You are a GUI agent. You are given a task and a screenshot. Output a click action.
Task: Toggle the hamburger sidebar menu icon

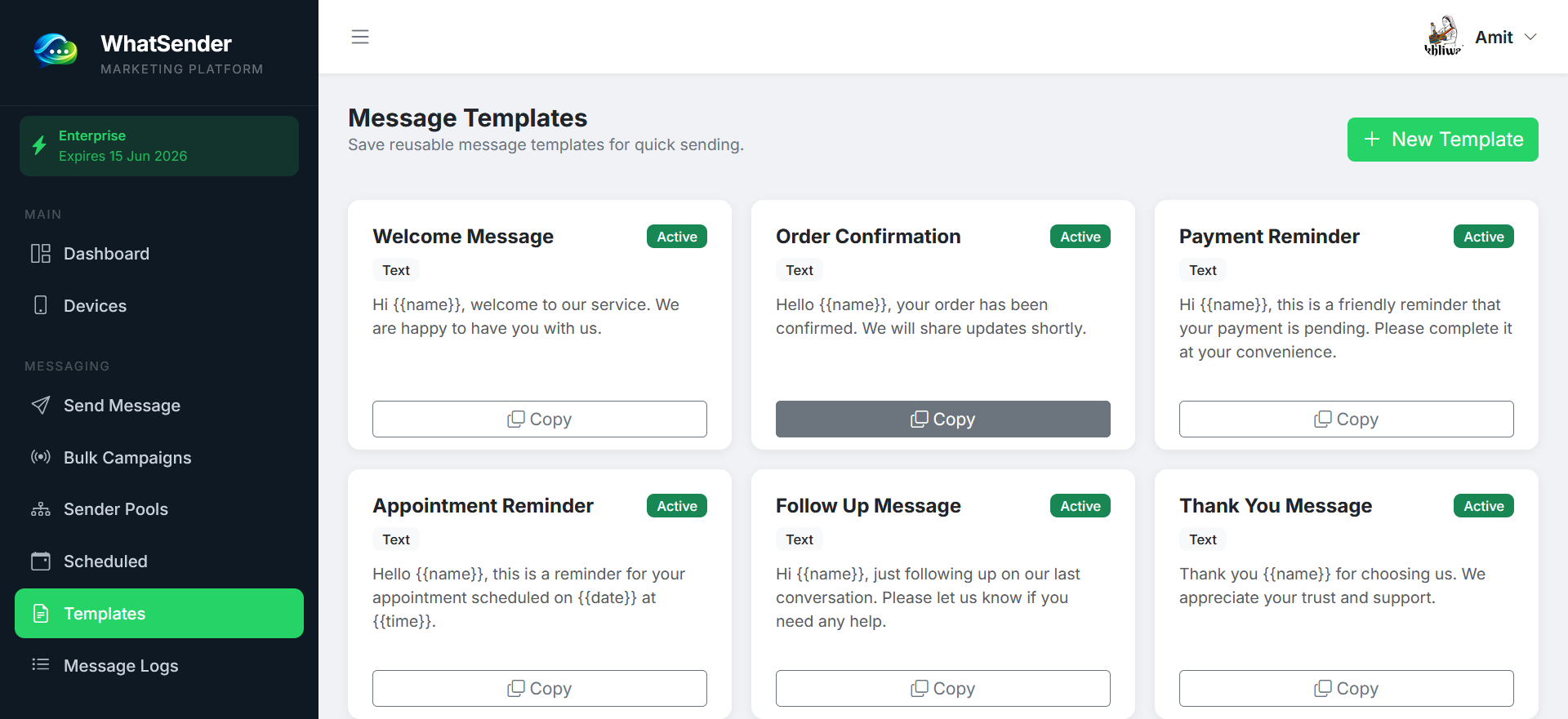tap(360, 37)
